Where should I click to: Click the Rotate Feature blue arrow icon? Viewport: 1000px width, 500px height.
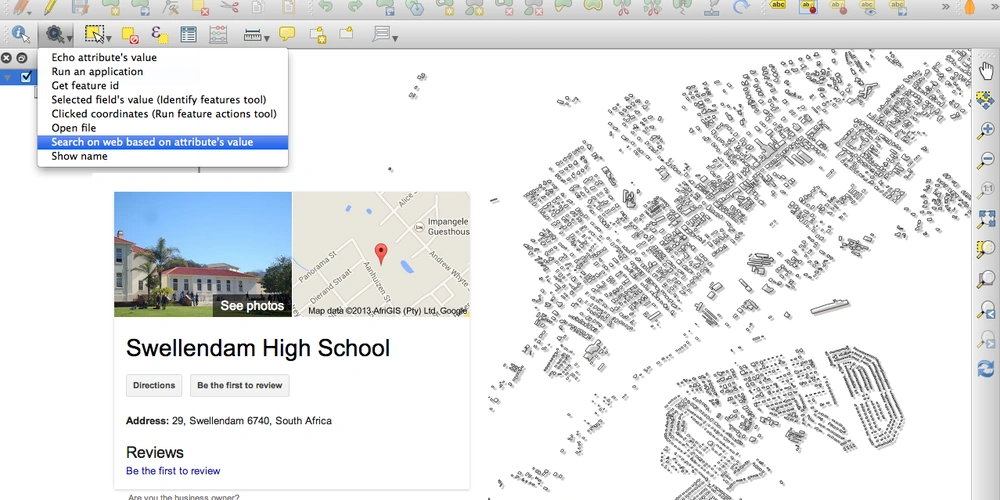741,7
